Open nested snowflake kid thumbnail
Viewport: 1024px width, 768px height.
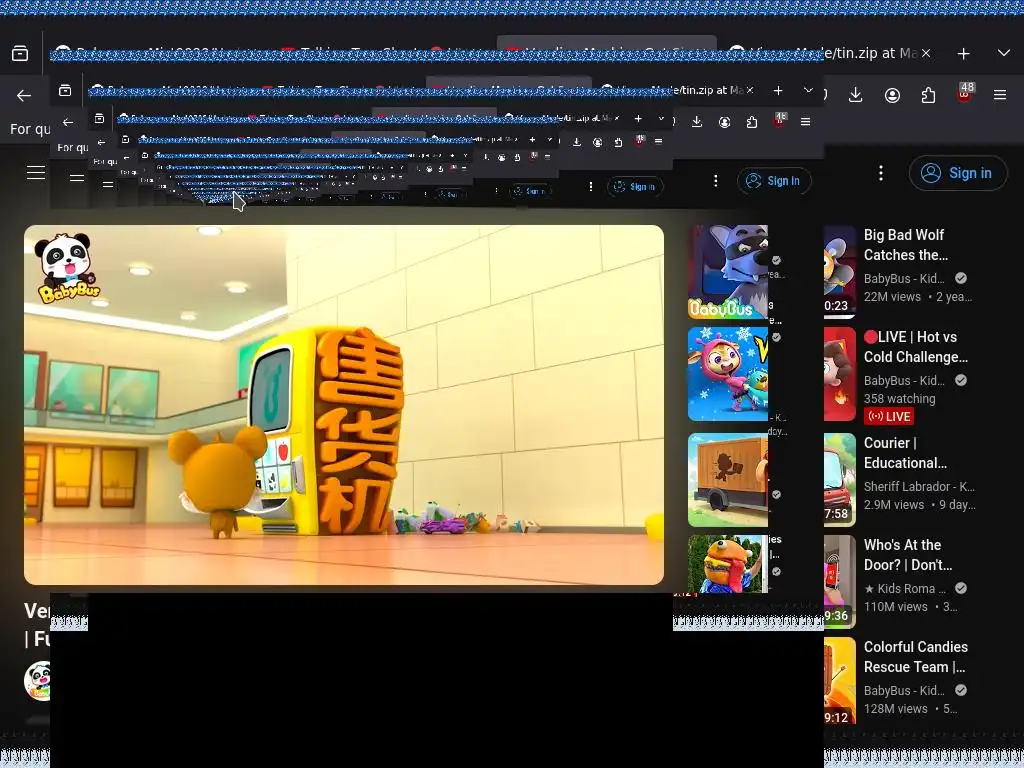point(728,374)
